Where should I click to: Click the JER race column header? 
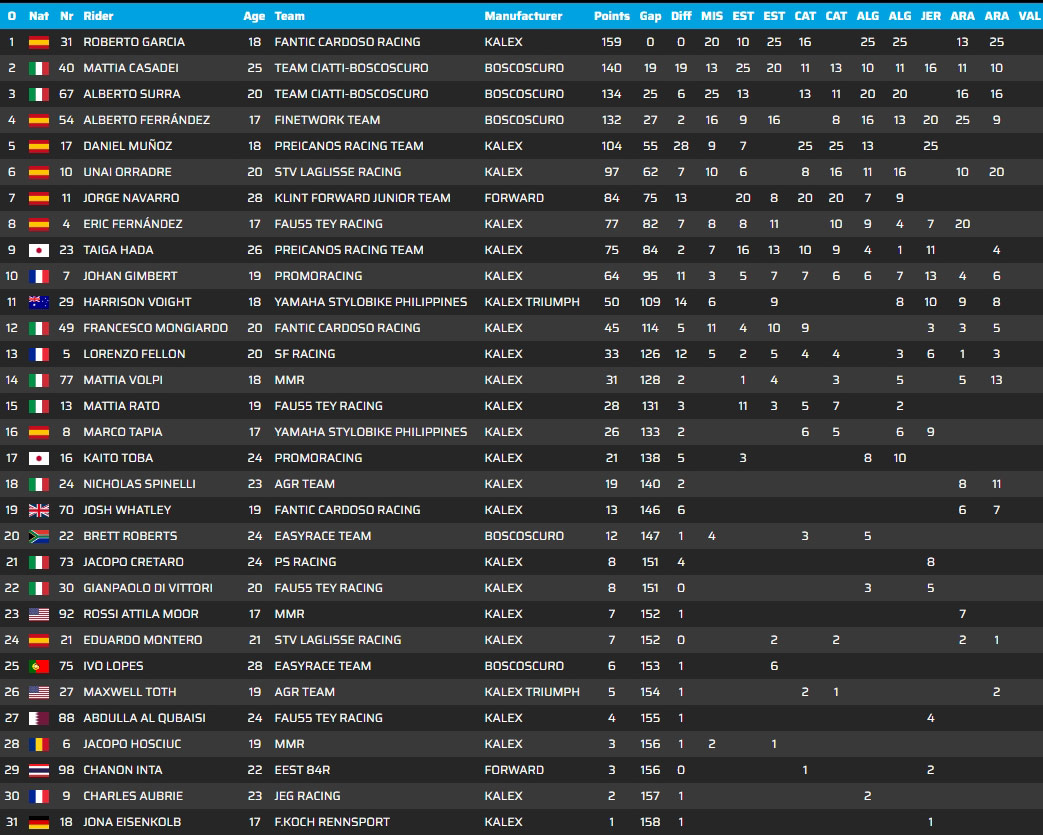pos(930,16)
